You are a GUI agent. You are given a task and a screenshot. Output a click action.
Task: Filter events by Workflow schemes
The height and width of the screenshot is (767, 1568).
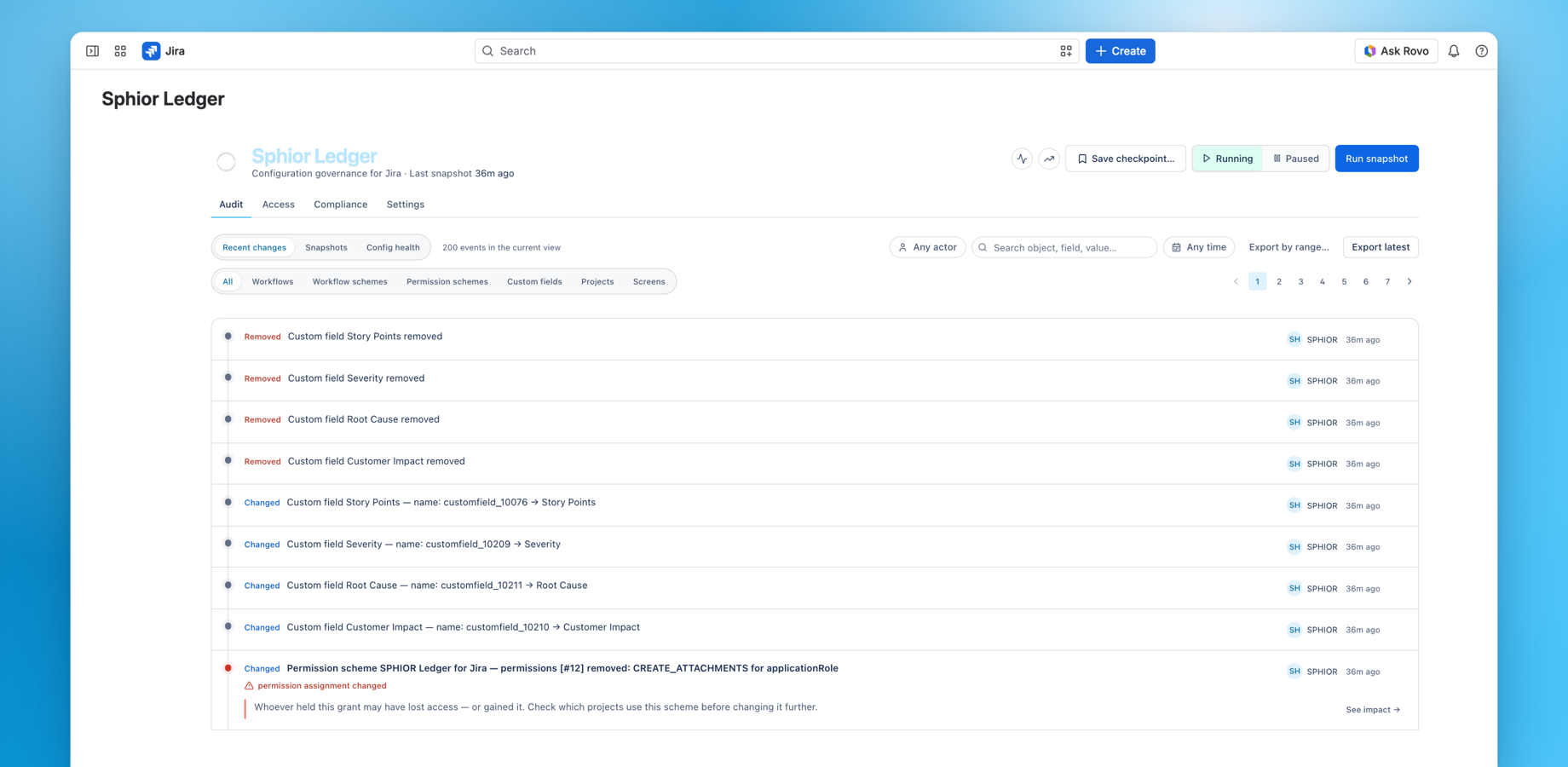point(349,281)
